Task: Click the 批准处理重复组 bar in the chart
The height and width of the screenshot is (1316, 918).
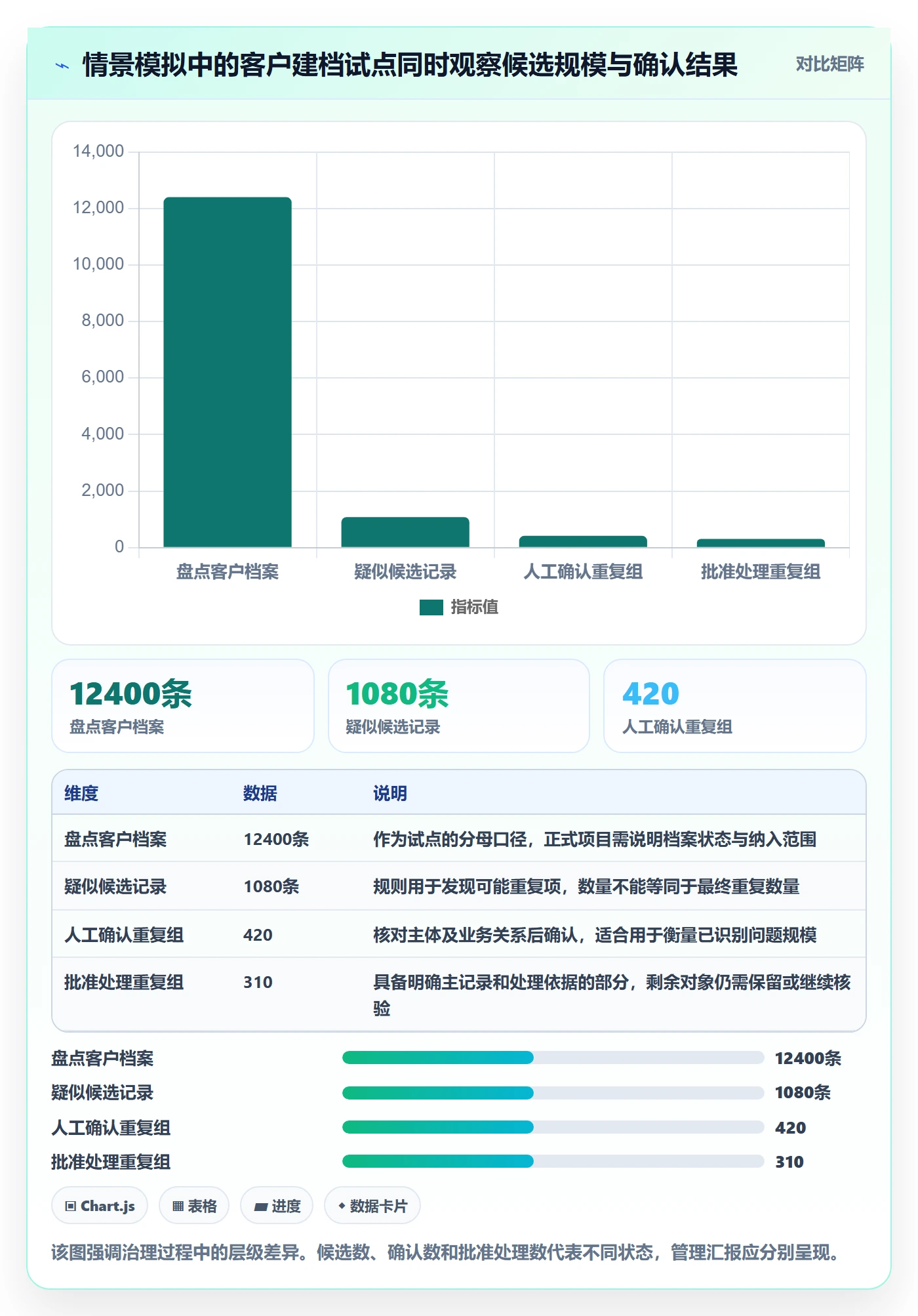Action: (761, 543)
